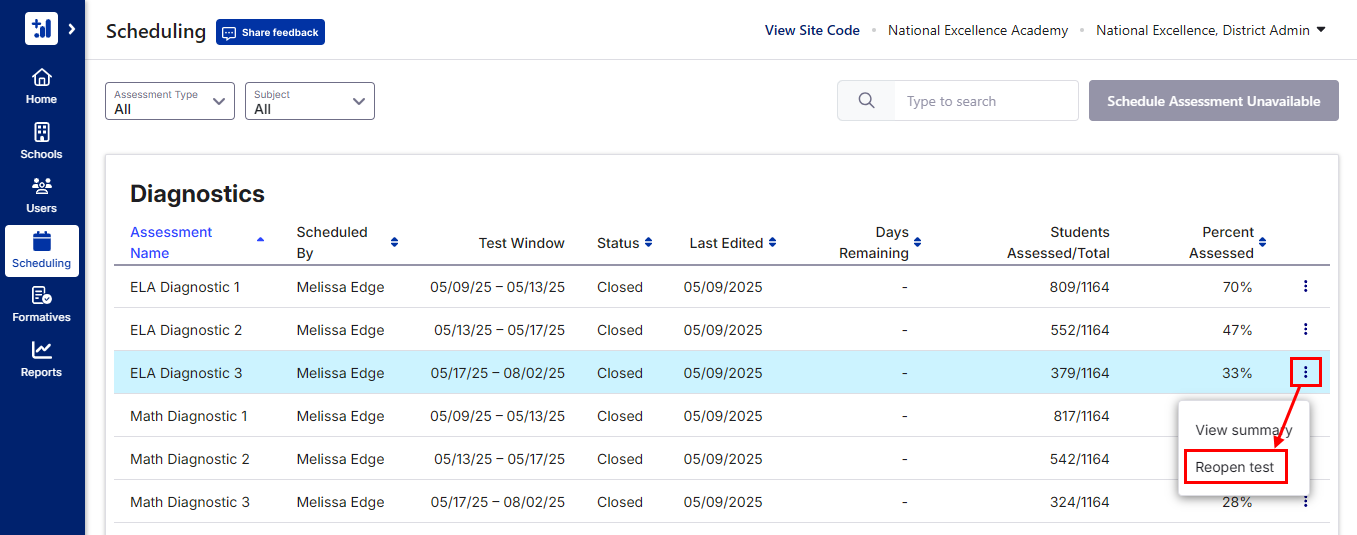The image size is (1357, 535).
Task: Open the Assessment Type dropdown
Action: [x=170, y=101]
